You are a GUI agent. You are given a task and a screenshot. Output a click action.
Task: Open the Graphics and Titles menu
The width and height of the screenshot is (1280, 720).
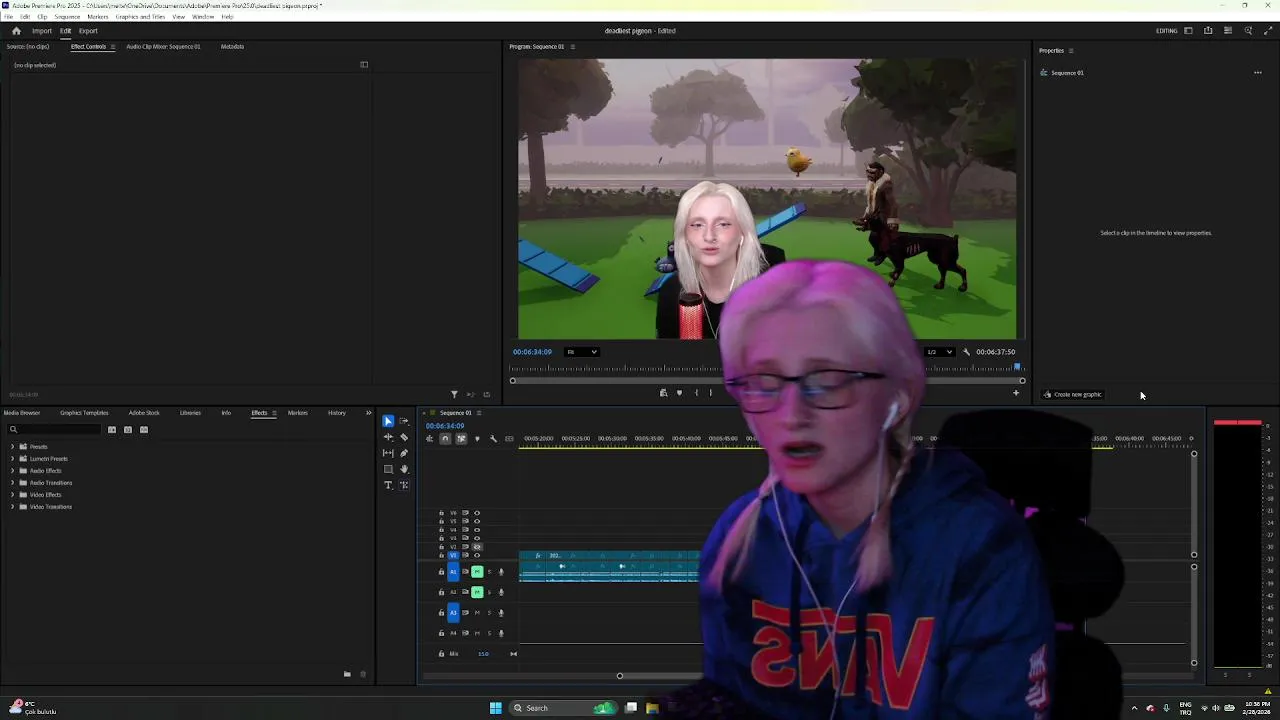click(140, 17)
